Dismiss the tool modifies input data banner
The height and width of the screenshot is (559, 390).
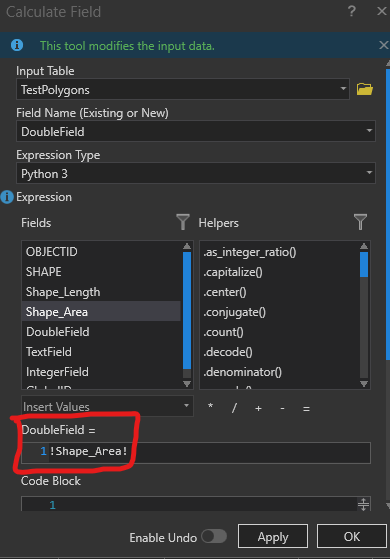383,45
